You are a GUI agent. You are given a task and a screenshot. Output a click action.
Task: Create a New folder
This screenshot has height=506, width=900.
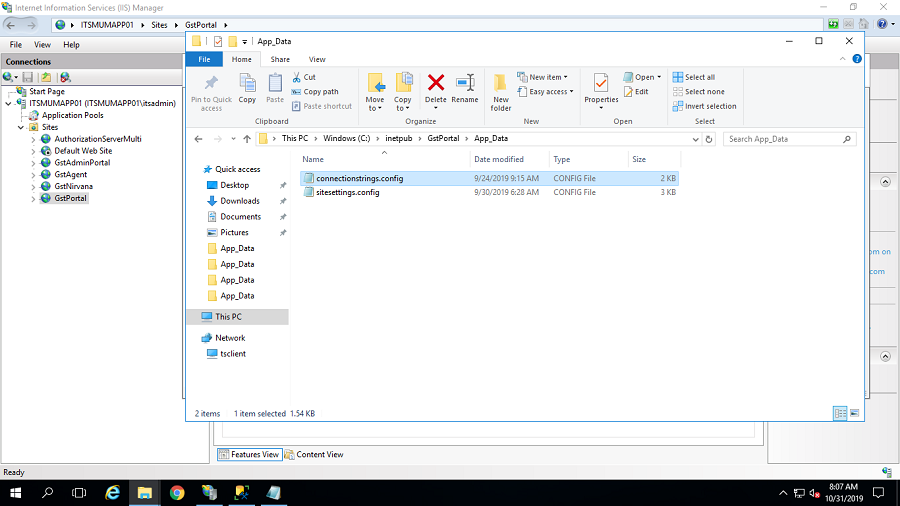tap(501, 92)
